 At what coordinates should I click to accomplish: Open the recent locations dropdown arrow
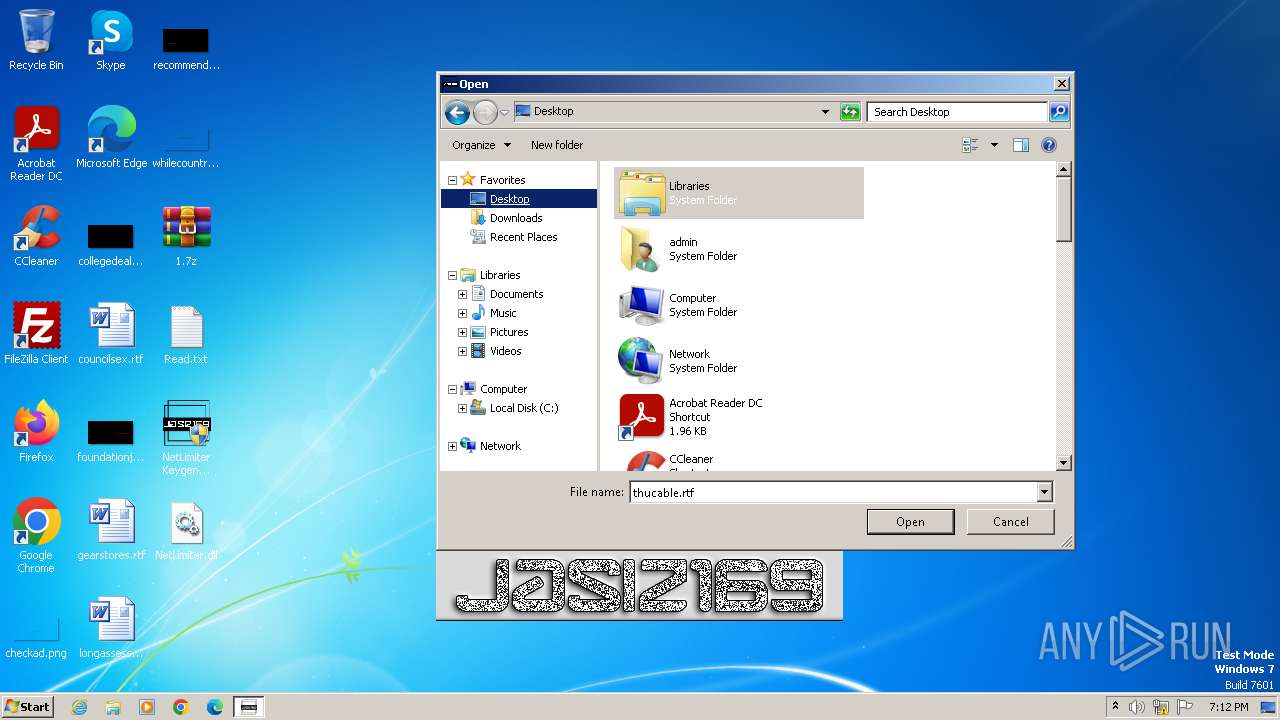coord(504,113)
